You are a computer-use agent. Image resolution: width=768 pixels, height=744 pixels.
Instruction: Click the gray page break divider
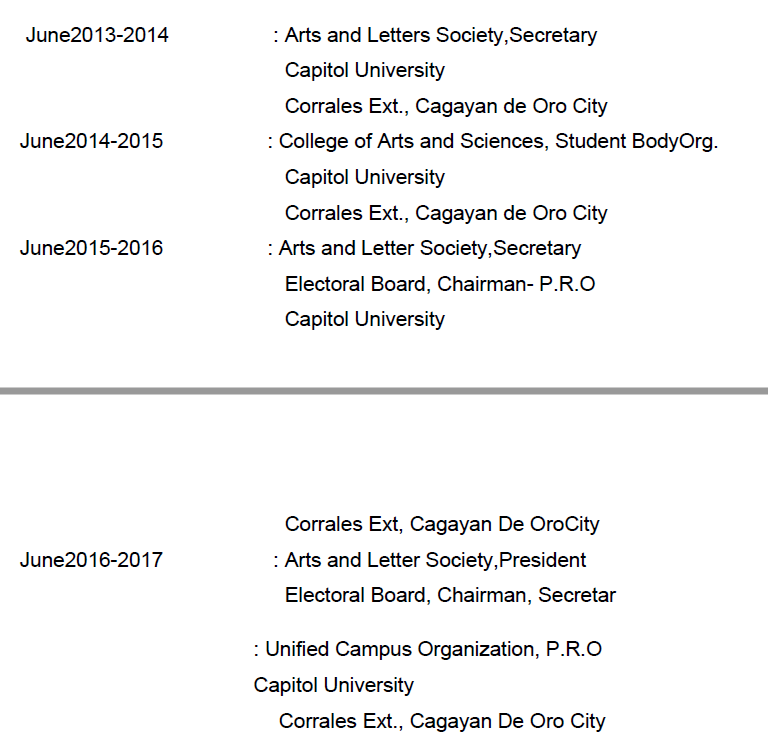pos(384,391)
